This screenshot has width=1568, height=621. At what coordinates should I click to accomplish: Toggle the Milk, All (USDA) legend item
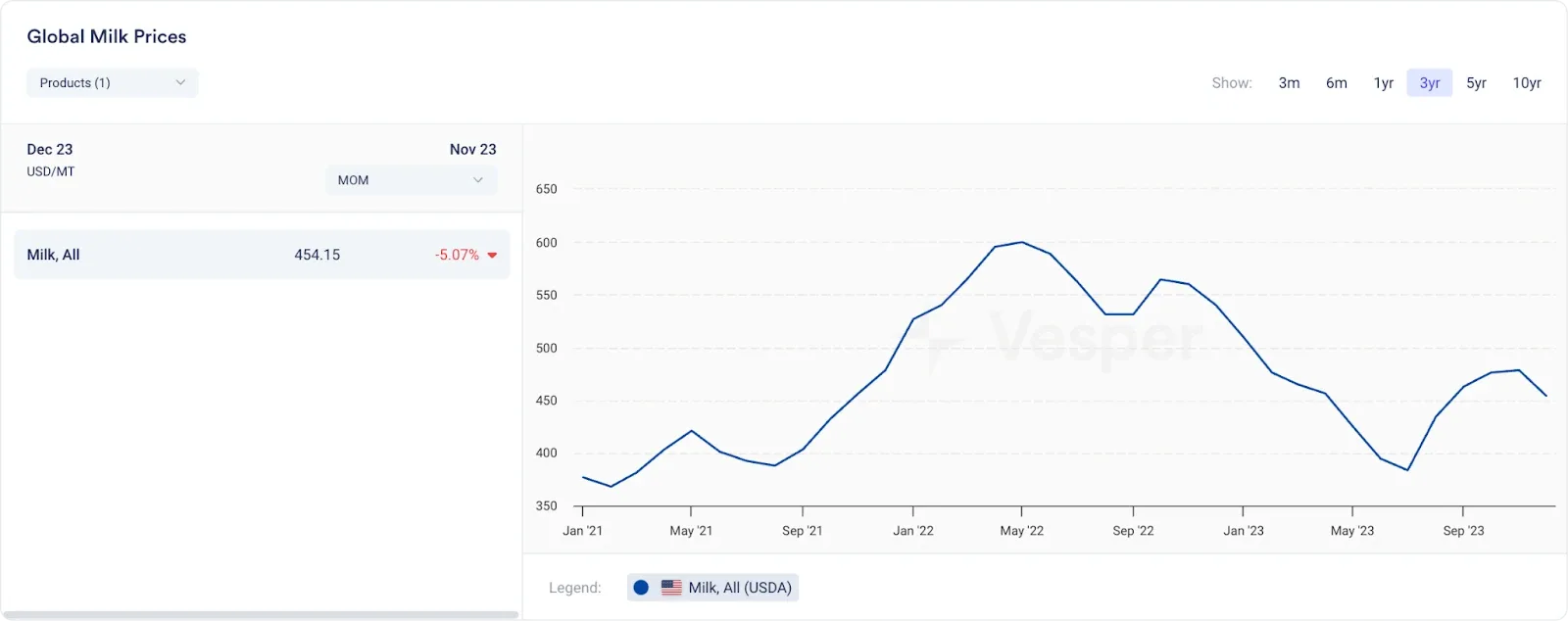pos(712,588)
